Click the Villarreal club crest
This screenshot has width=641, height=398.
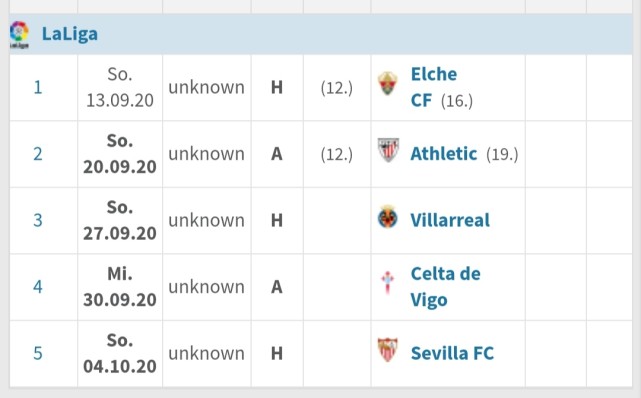[388, 217]
